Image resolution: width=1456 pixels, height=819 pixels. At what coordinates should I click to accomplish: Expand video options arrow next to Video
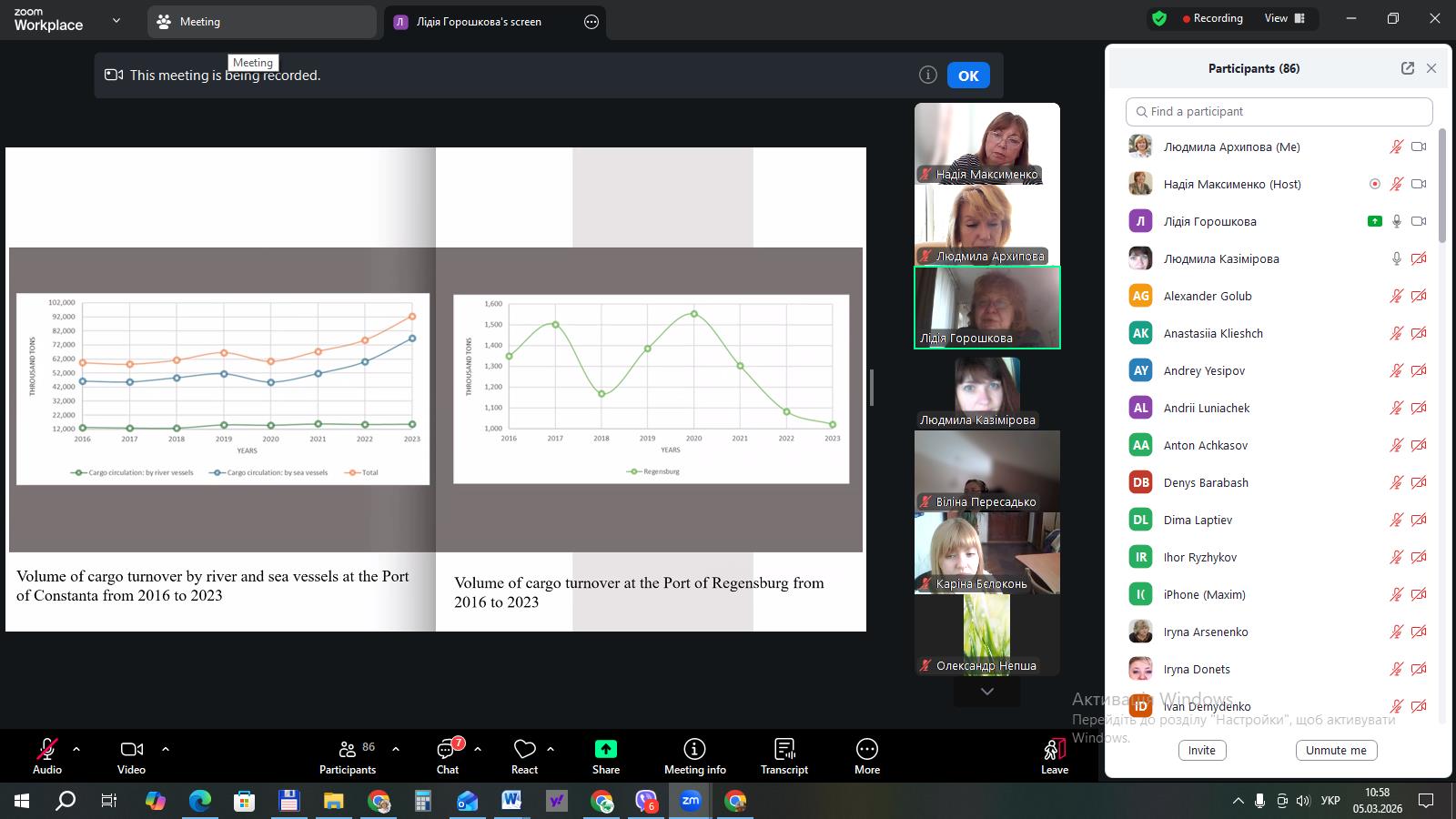pyautogui.click(x=166, y=749)
